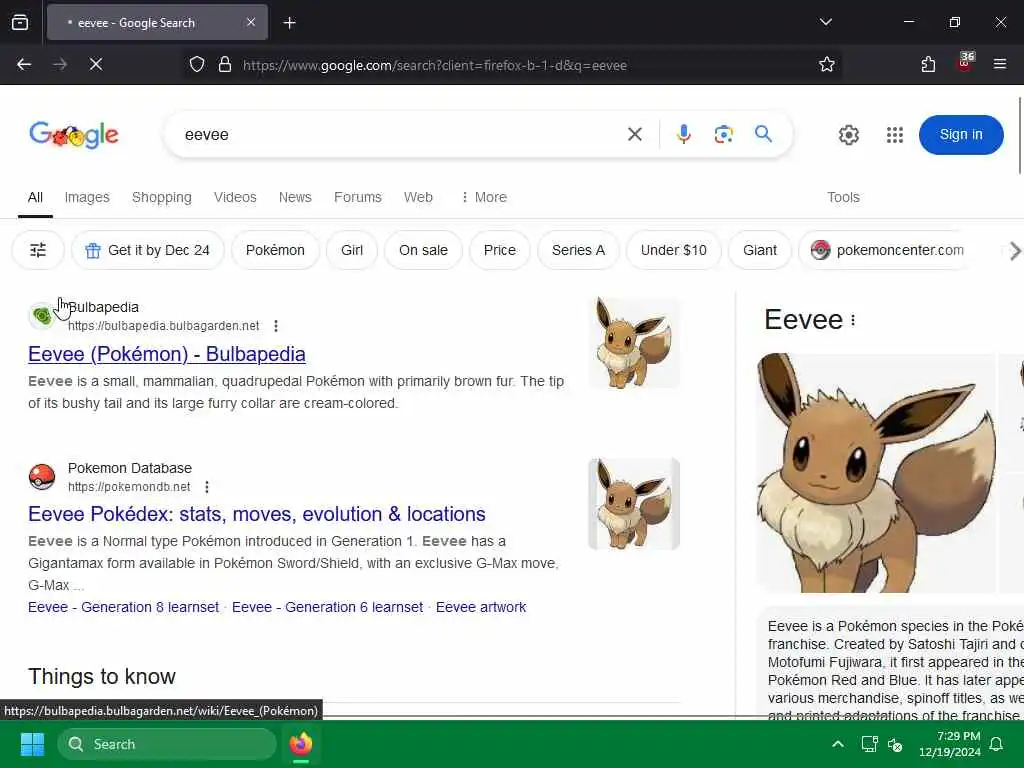Expand the More search categories menu
The height and width of the screenshot is (768, 1024).
[x=484, y=197]
